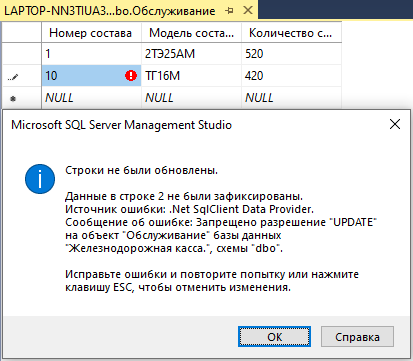
Task: Pin the Обслуживание document tab
Action: [229, 11]
